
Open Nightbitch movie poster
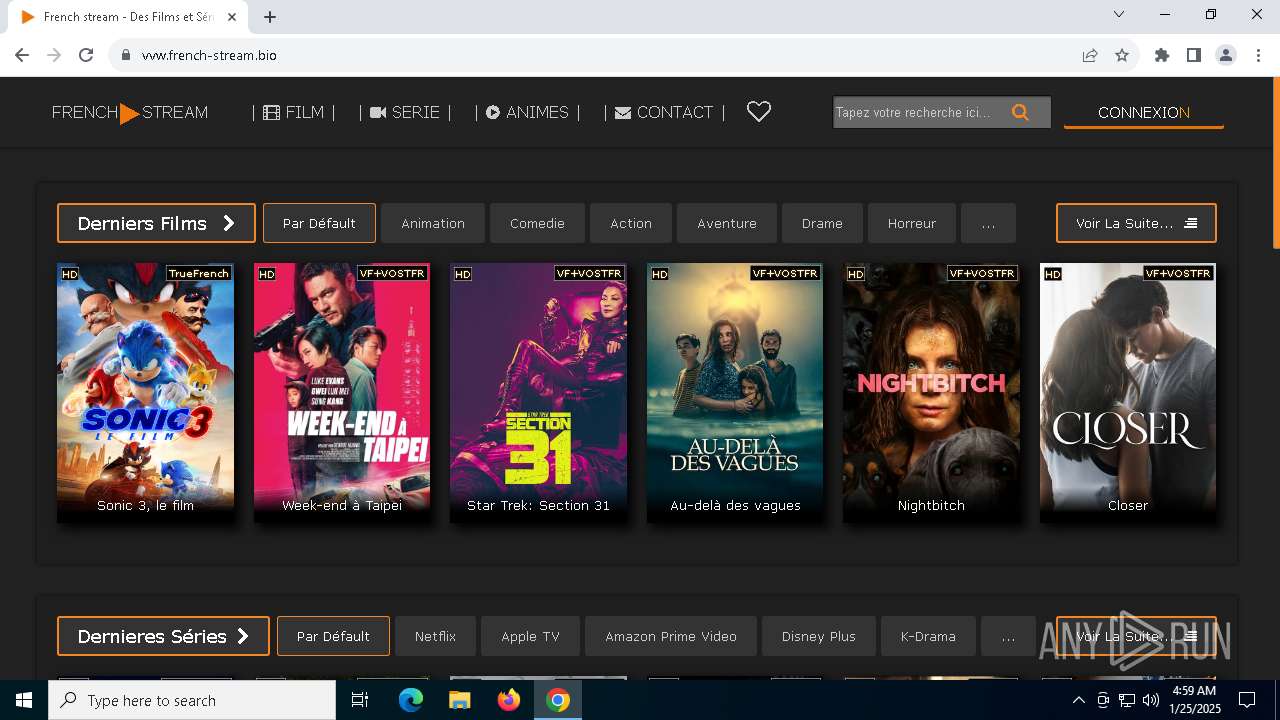(x=931, y=392)
